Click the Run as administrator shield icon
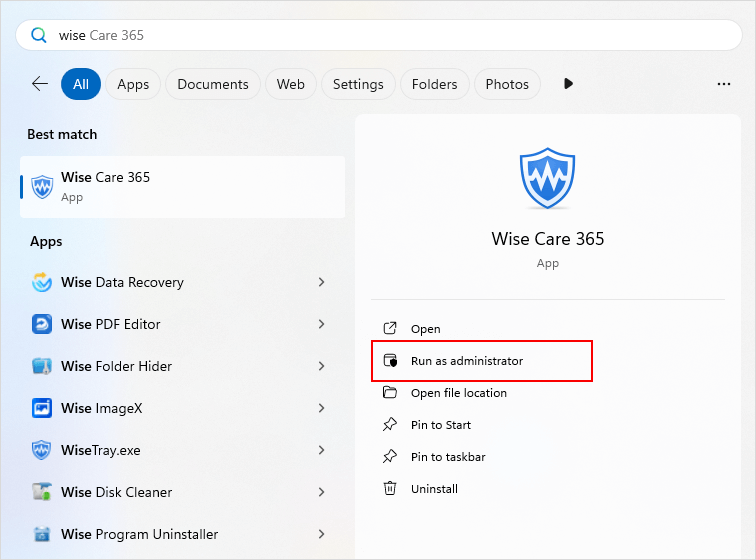This screenshot has width=756, height=560. coord(390,360)
